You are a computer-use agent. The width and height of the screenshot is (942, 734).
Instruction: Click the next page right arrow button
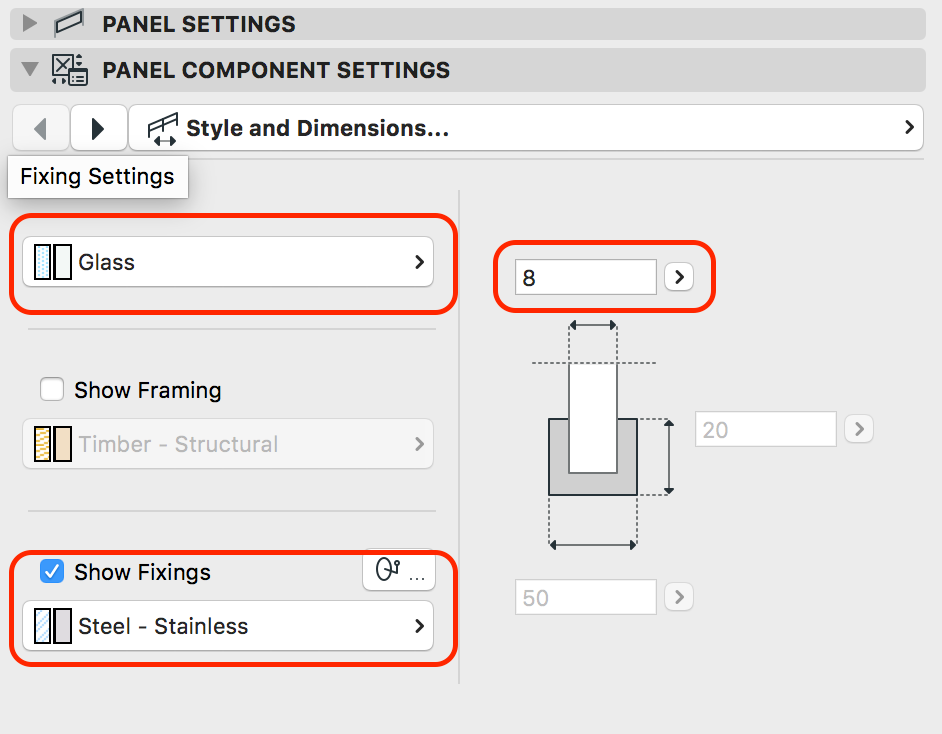(x=98, y=128)
